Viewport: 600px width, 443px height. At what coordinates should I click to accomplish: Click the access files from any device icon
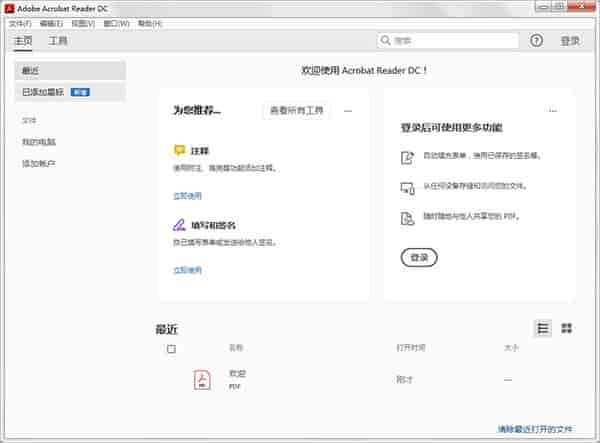click(407, 188)
